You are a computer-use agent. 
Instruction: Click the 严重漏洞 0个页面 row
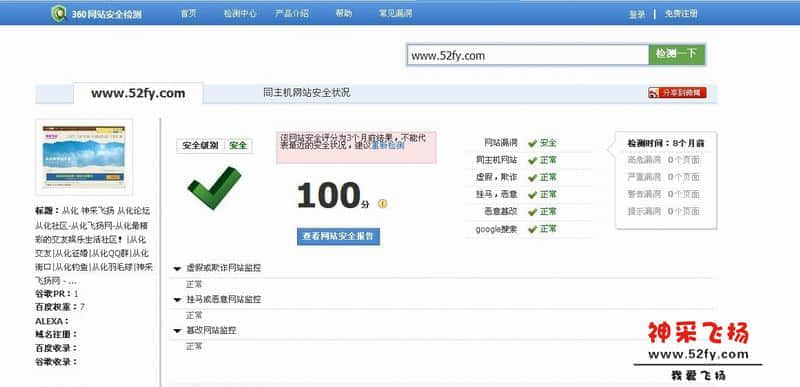tap(663, 177)
